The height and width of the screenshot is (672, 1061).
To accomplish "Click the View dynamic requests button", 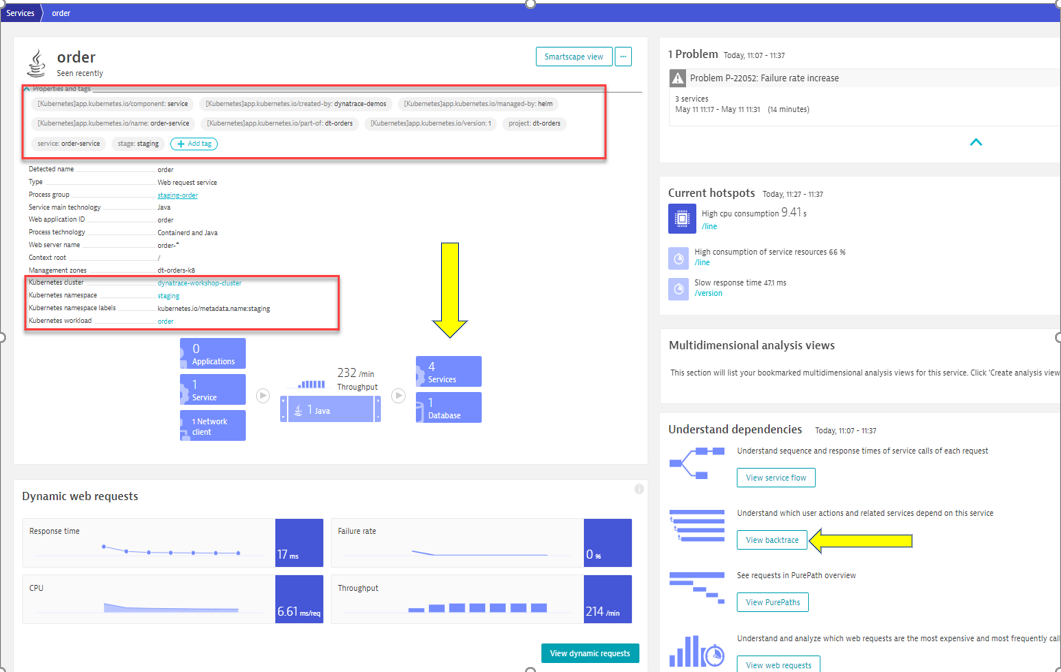I will click(589, 653).
